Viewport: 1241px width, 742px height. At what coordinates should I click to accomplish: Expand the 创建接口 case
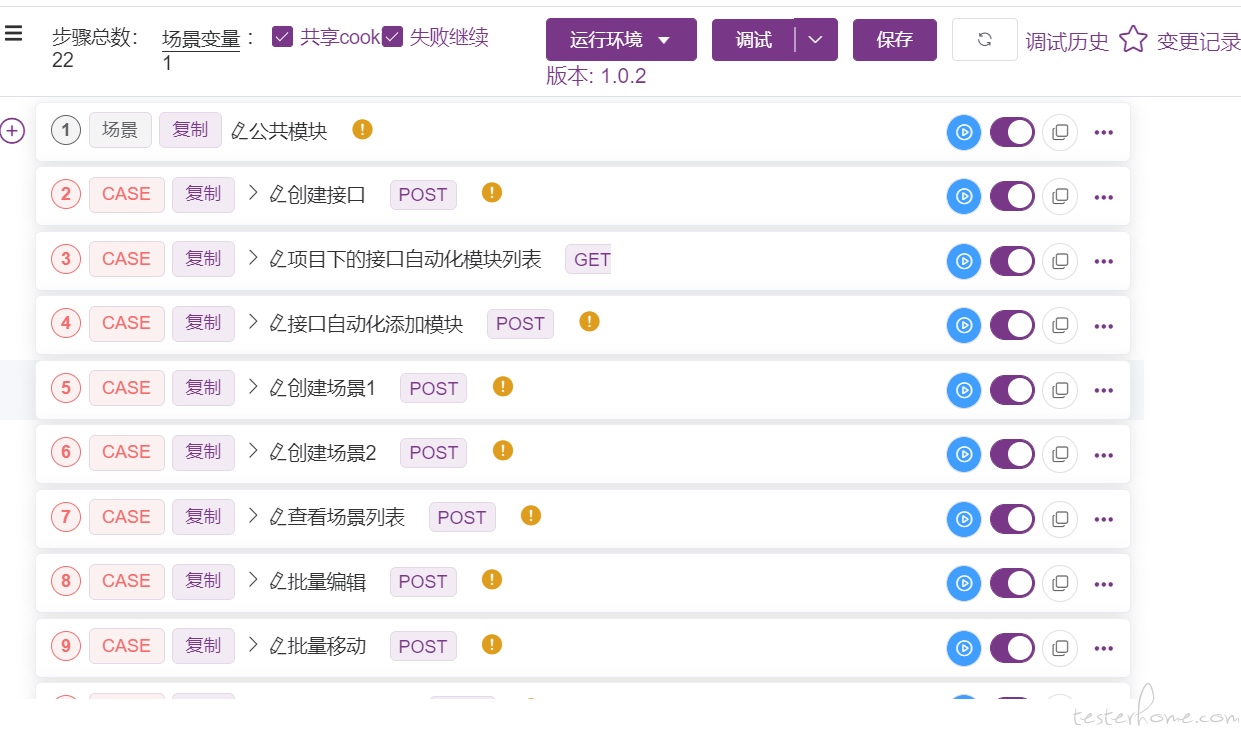pos(253,193)
